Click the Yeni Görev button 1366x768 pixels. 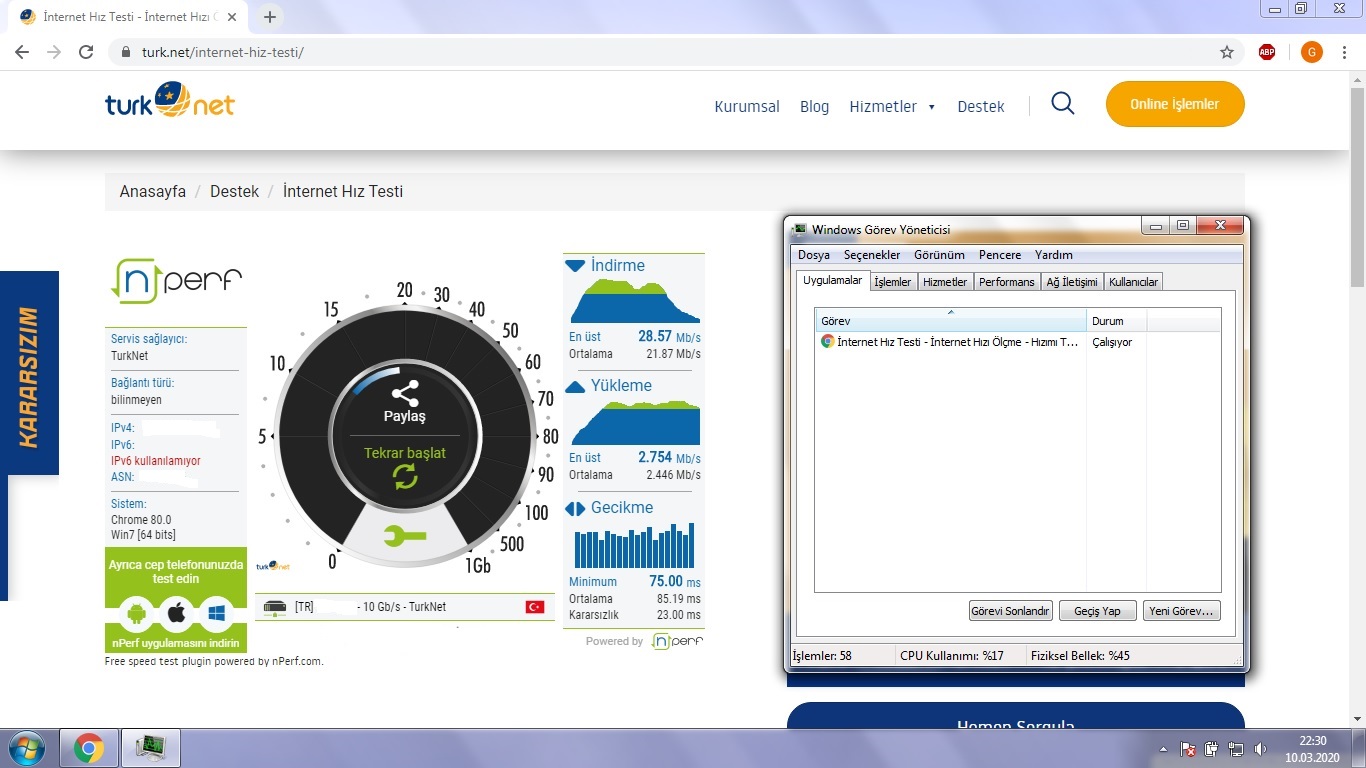[1181, 611]
